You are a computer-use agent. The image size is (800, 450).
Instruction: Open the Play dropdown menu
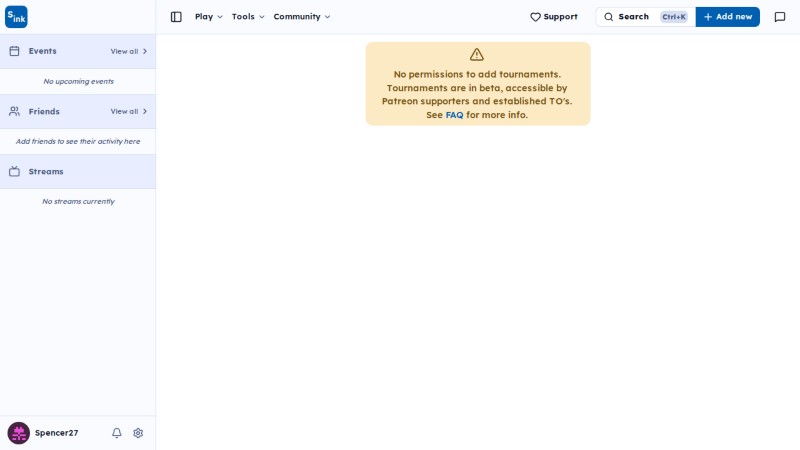click(x=209, y=17)
